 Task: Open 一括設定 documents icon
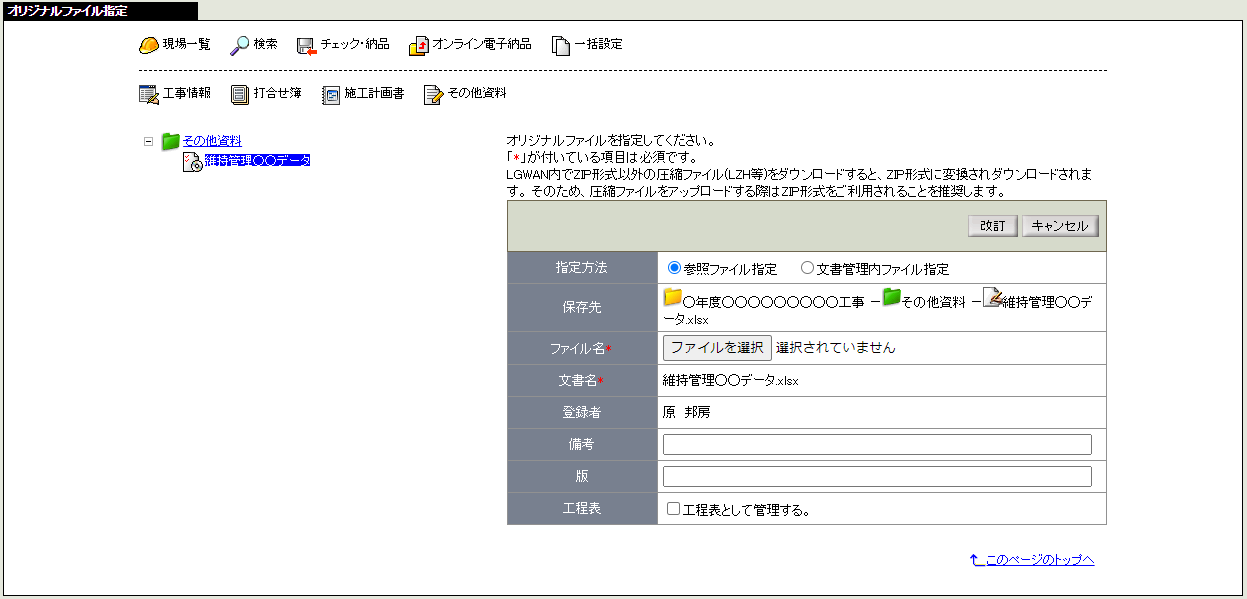(561, 45)
